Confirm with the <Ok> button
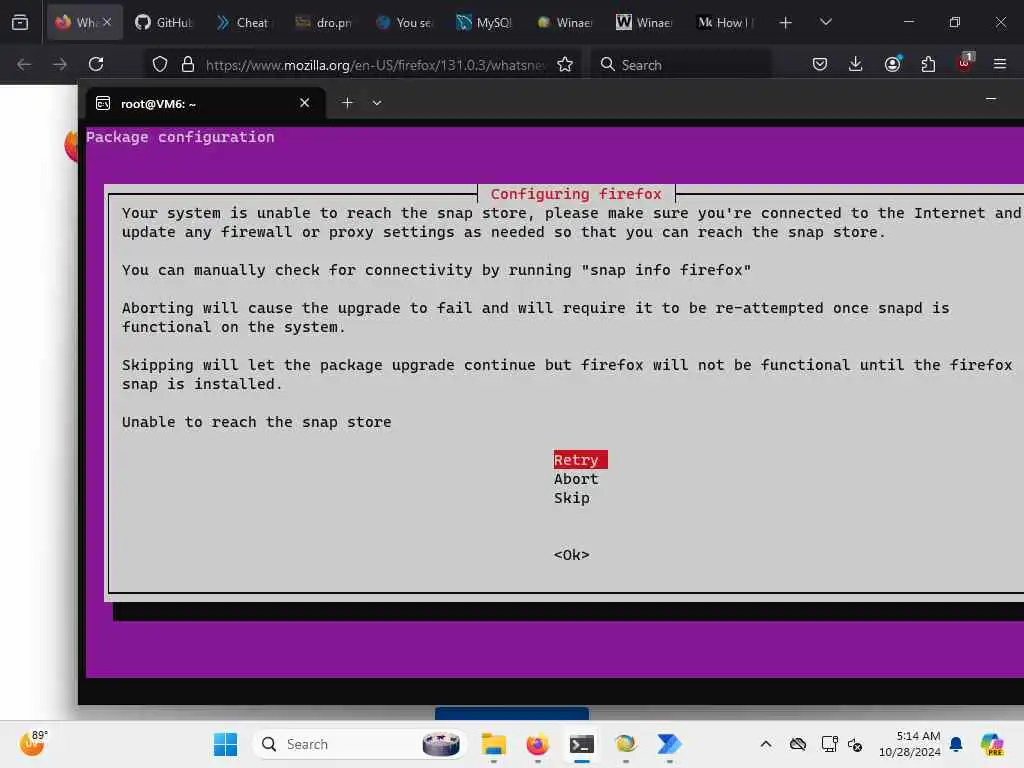The image size is (1024, 768). (571, 554)
